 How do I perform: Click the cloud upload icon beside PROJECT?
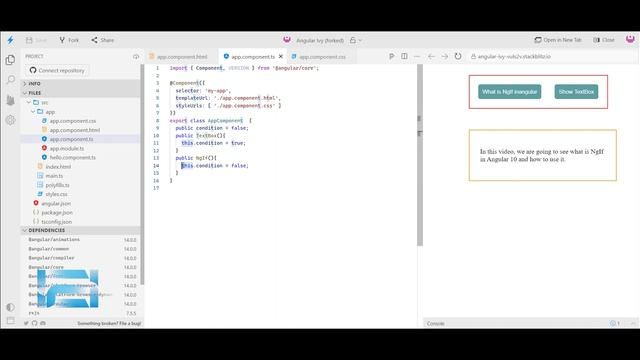point(136,56)
